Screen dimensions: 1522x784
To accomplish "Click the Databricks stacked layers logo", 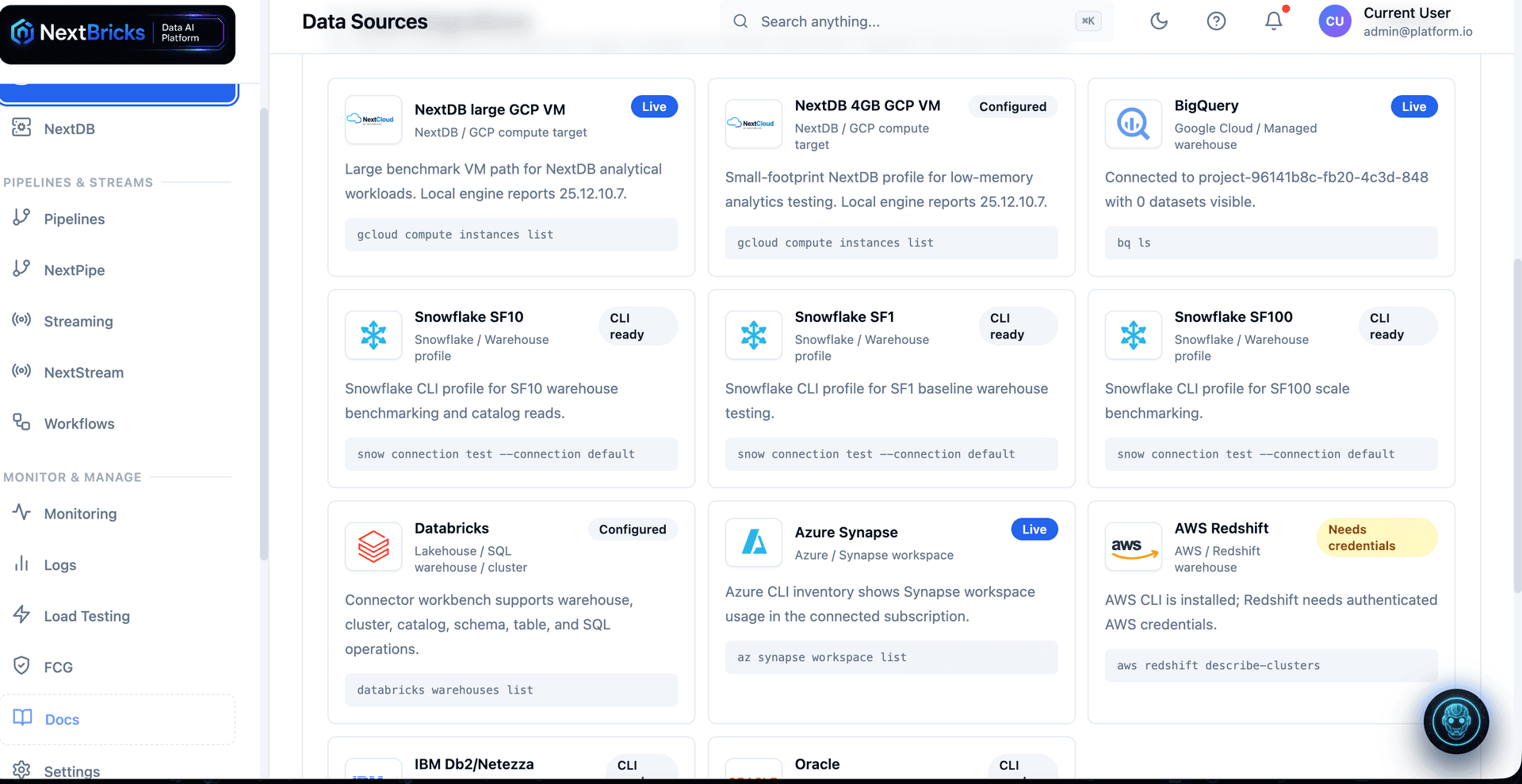I will [373, 547].
